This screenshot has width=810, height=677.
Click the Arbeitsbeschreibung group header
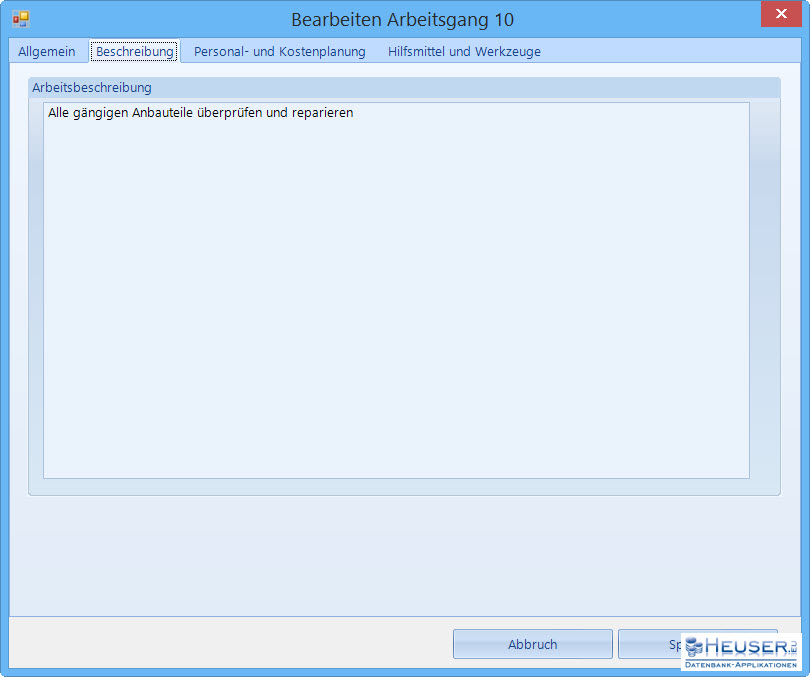coord(92,88)
